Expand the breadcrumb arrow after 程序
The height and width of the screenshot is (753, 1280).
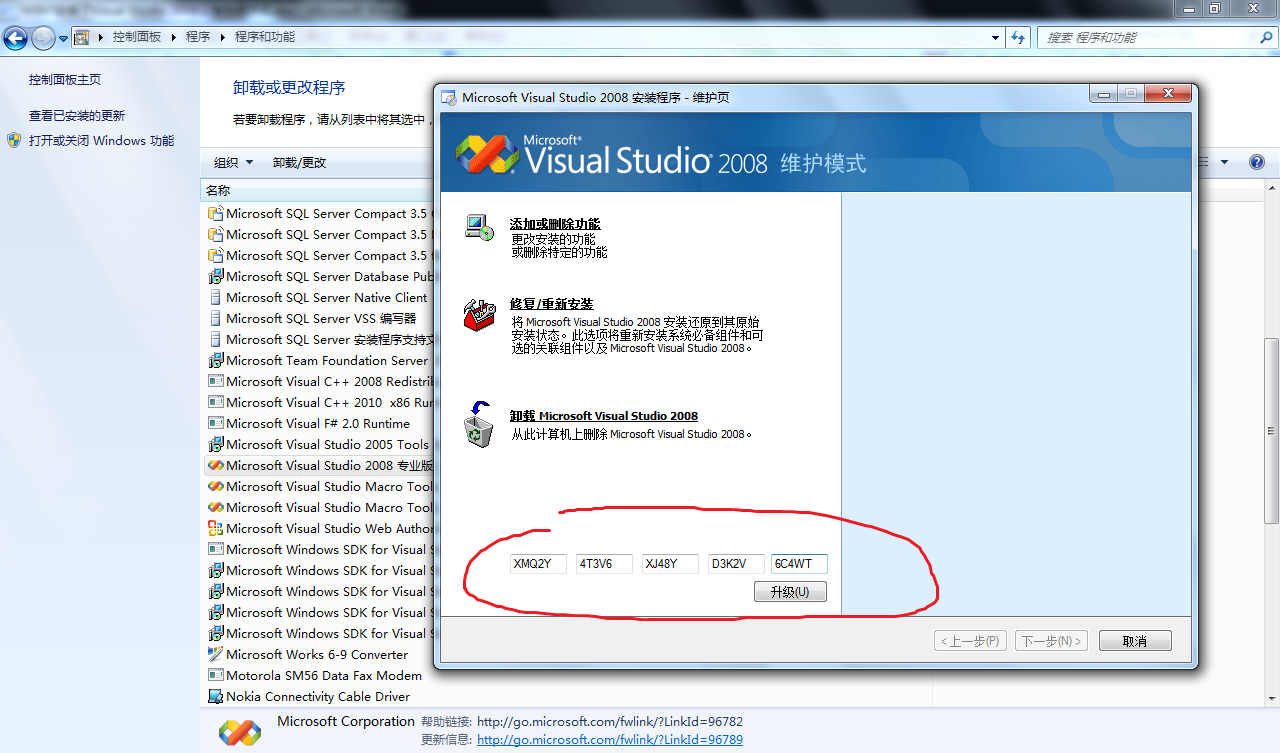[x=223, y=37]
